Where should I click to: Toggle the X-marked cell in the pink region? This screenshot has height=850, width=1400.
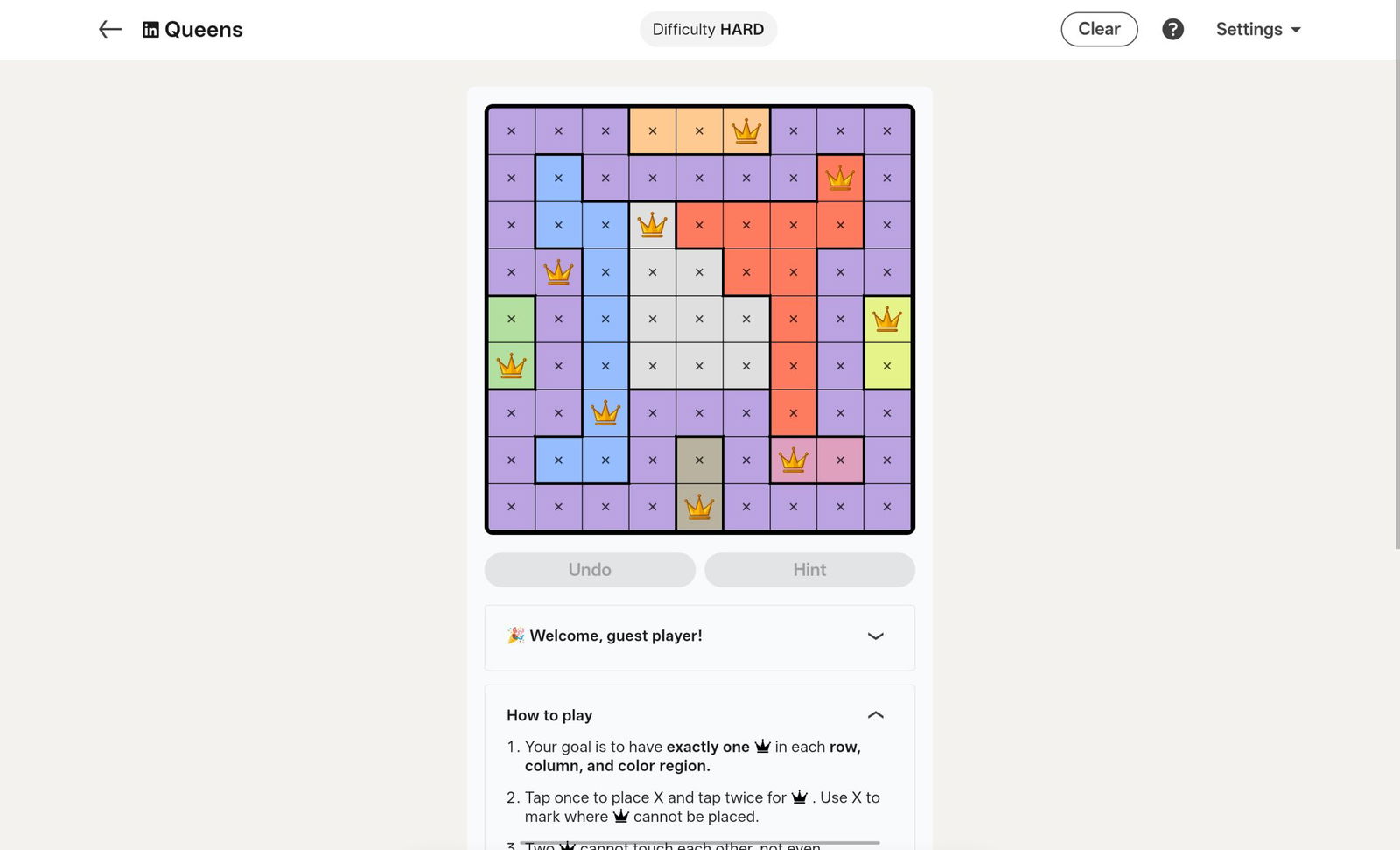(x=840, y=460)
